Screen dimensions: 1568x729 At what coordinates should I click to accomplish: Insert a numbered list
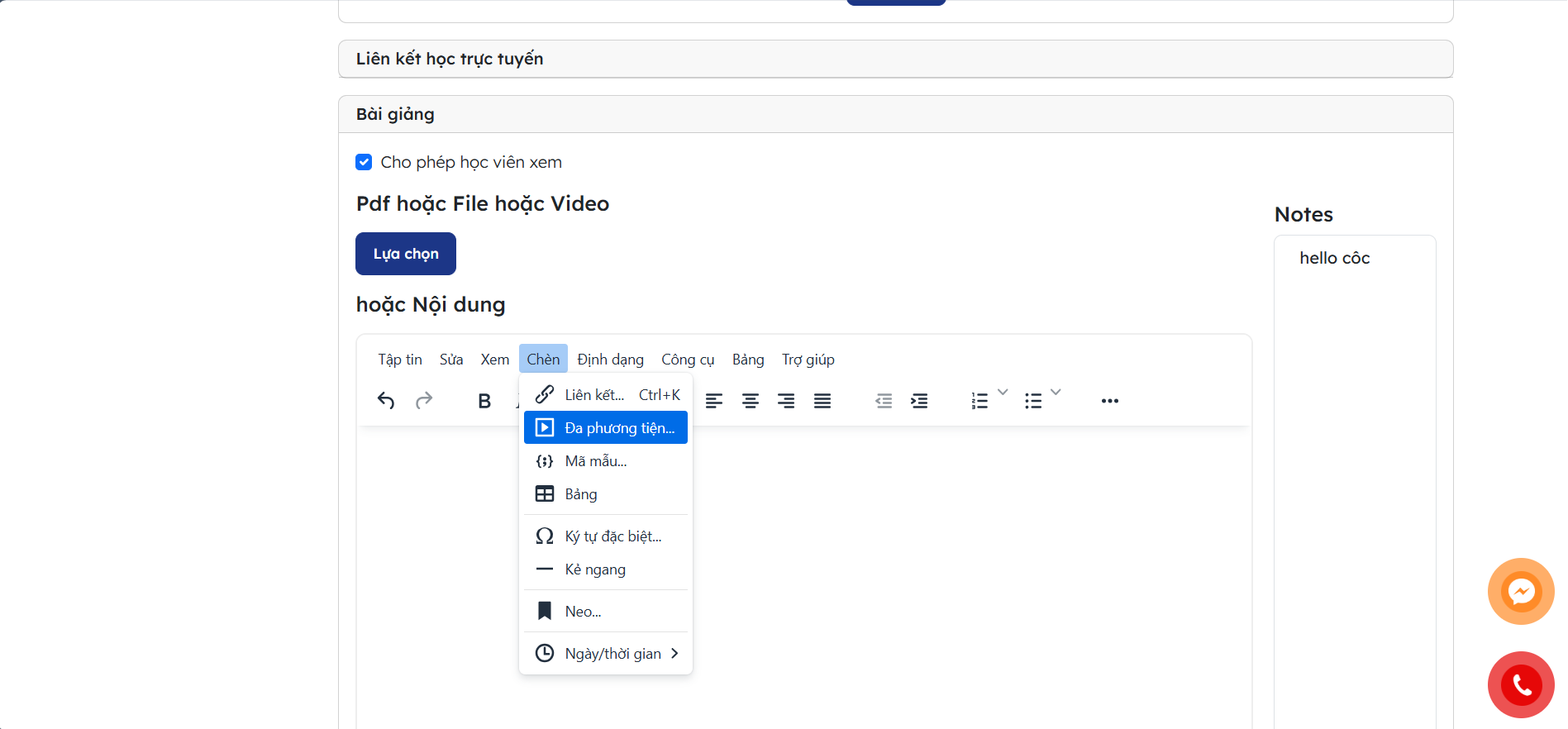tap(979, 401)
